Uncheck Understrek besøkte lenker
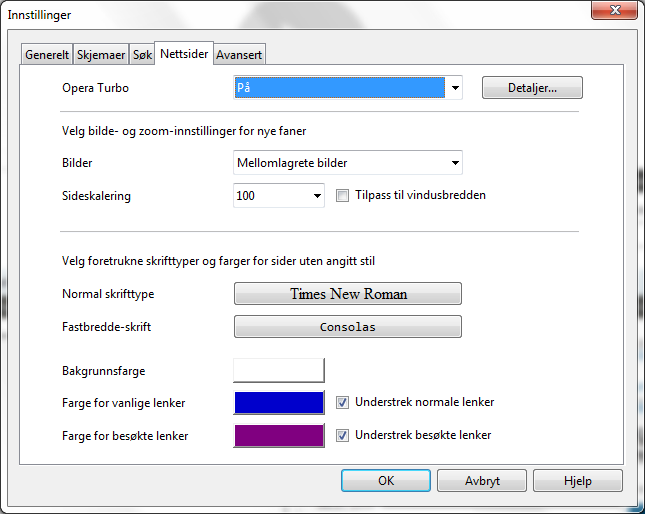This screenshot has height=514, width=645. tap(343, 436)
